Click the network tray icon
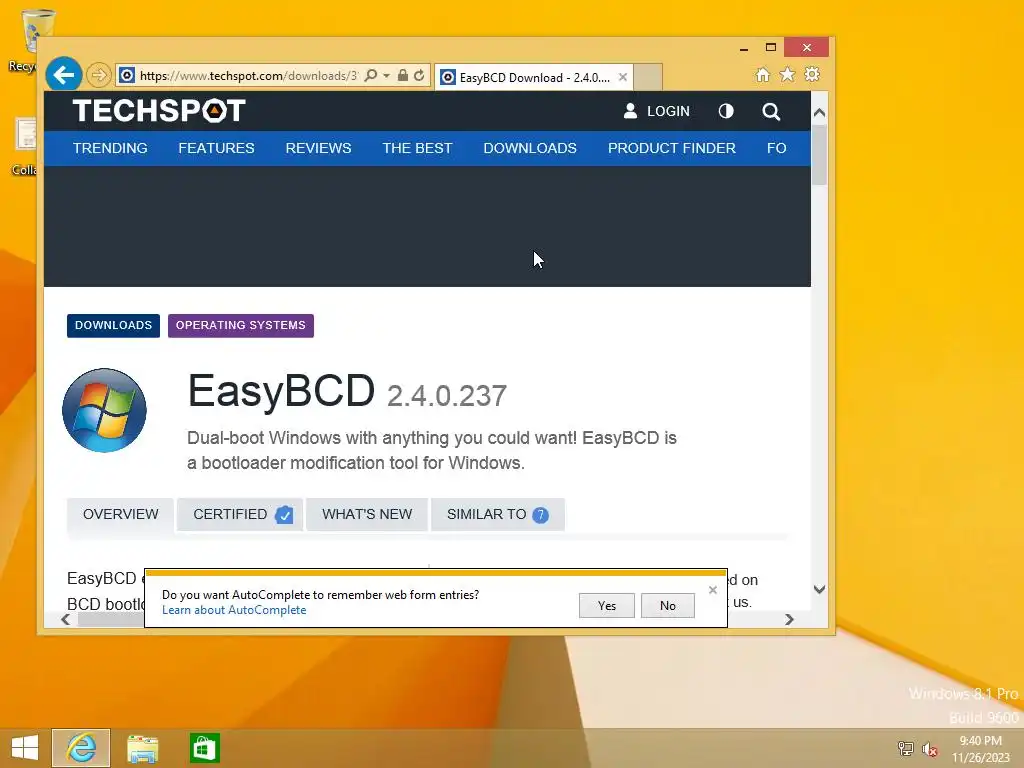 (905, 748)
